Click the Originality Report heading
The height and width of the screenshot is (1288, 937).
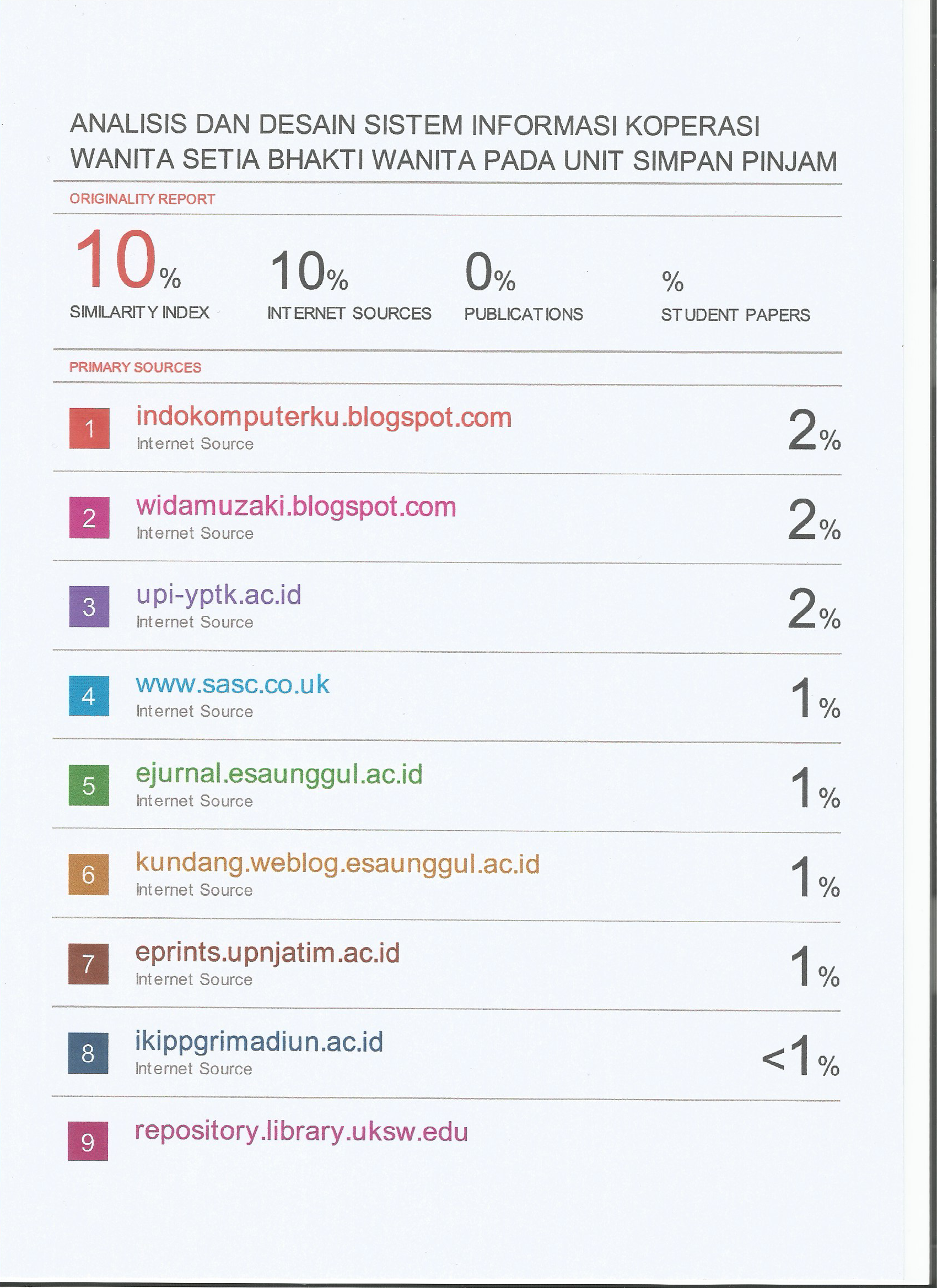point(142,199)
